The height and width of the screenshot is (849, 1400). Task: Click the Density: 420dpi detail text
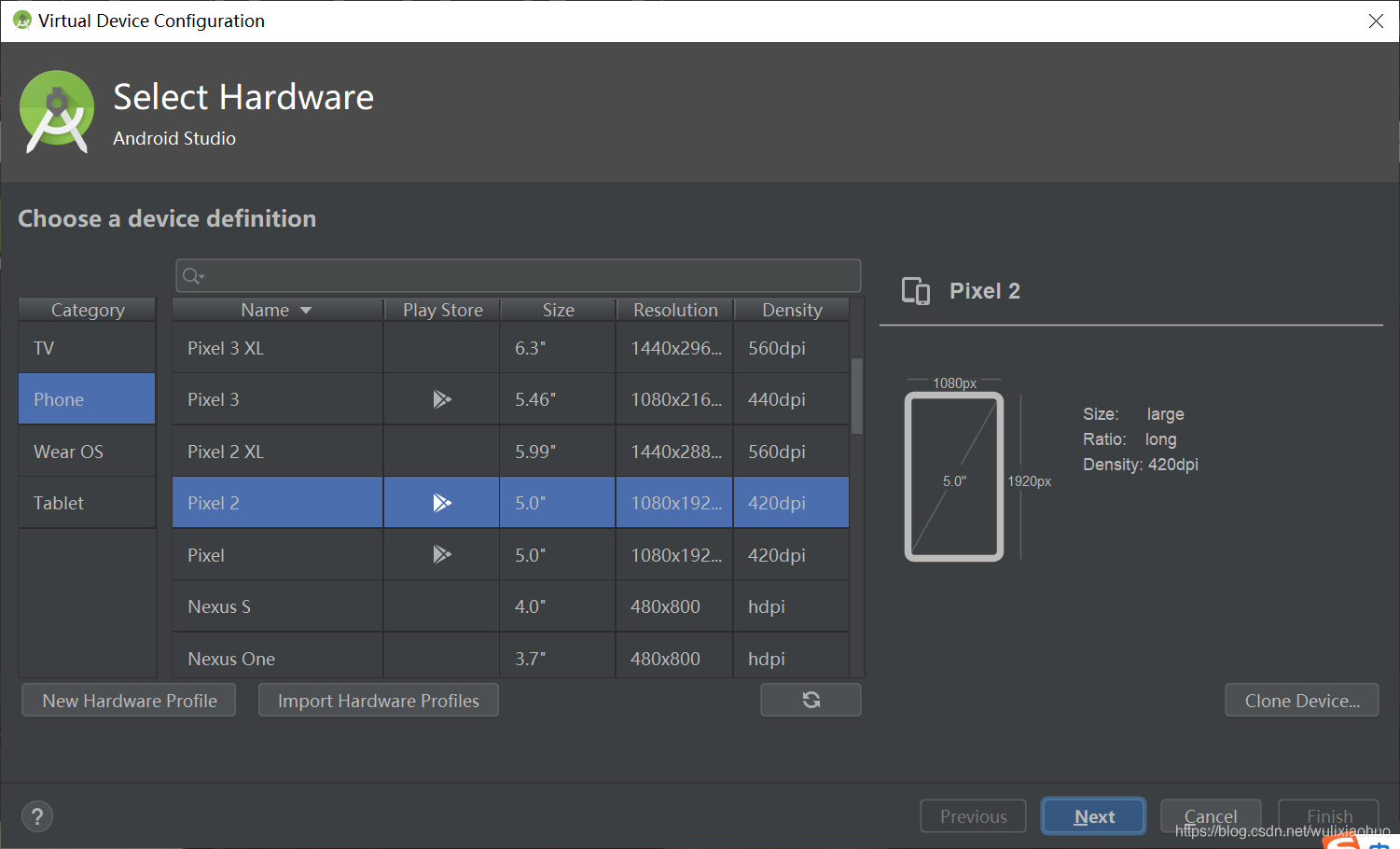pyautogui.click(x=1140, y=465)
